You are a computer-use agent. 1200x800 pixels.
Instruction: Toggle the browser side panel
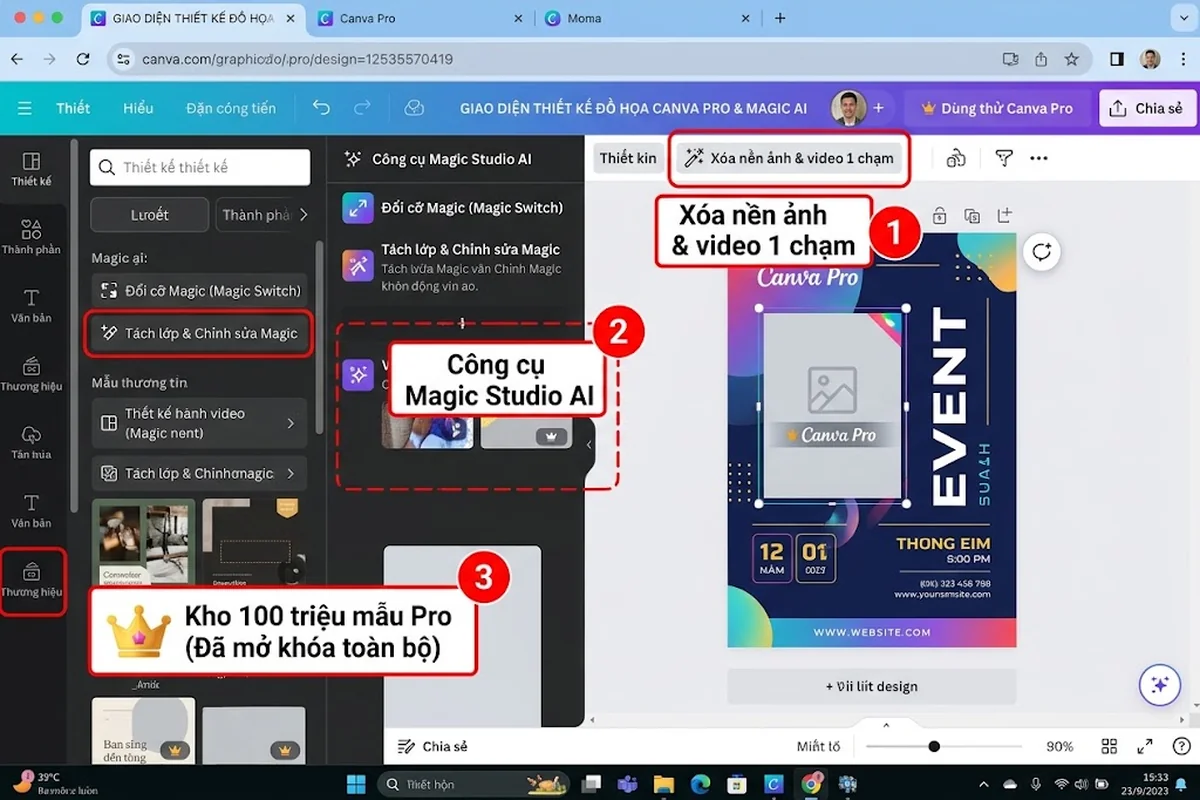[1117, 59]
